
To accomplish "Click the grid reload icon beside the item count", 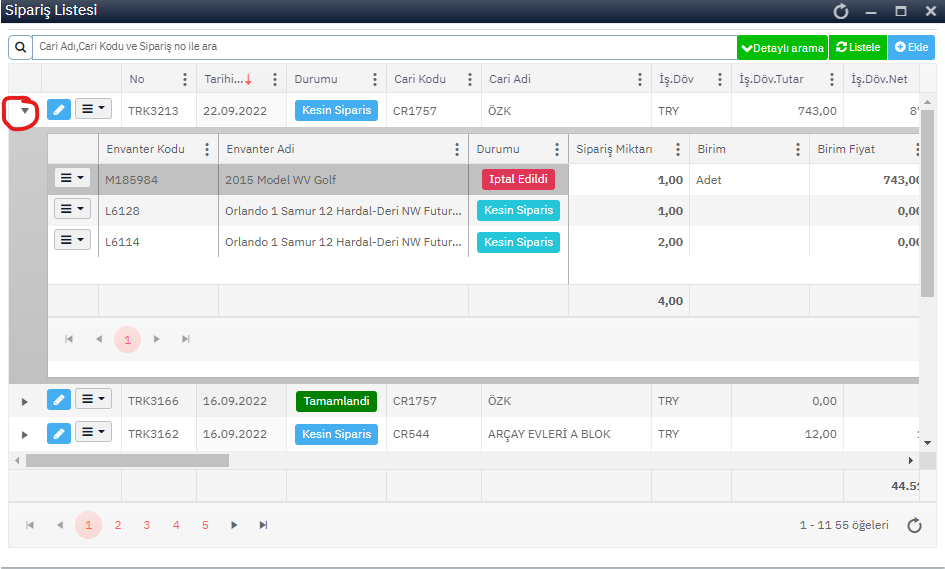I will pyautogui.click(x=914, y=525).
